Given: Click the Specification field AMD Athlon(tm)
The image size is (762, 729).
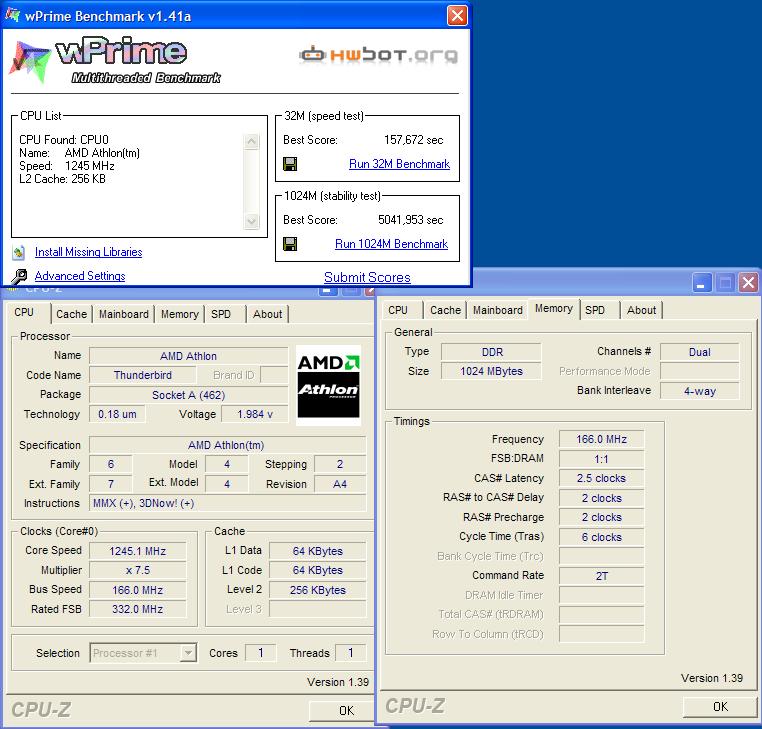Looking at the screenshot, I should pos(227,445).
